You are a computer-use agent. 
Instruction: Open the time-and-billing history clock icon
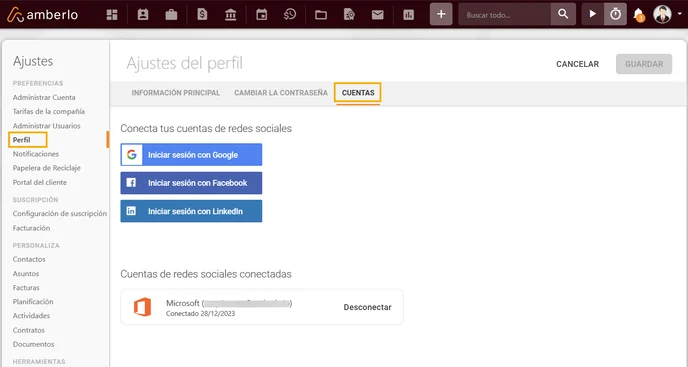tap(290, 14)
